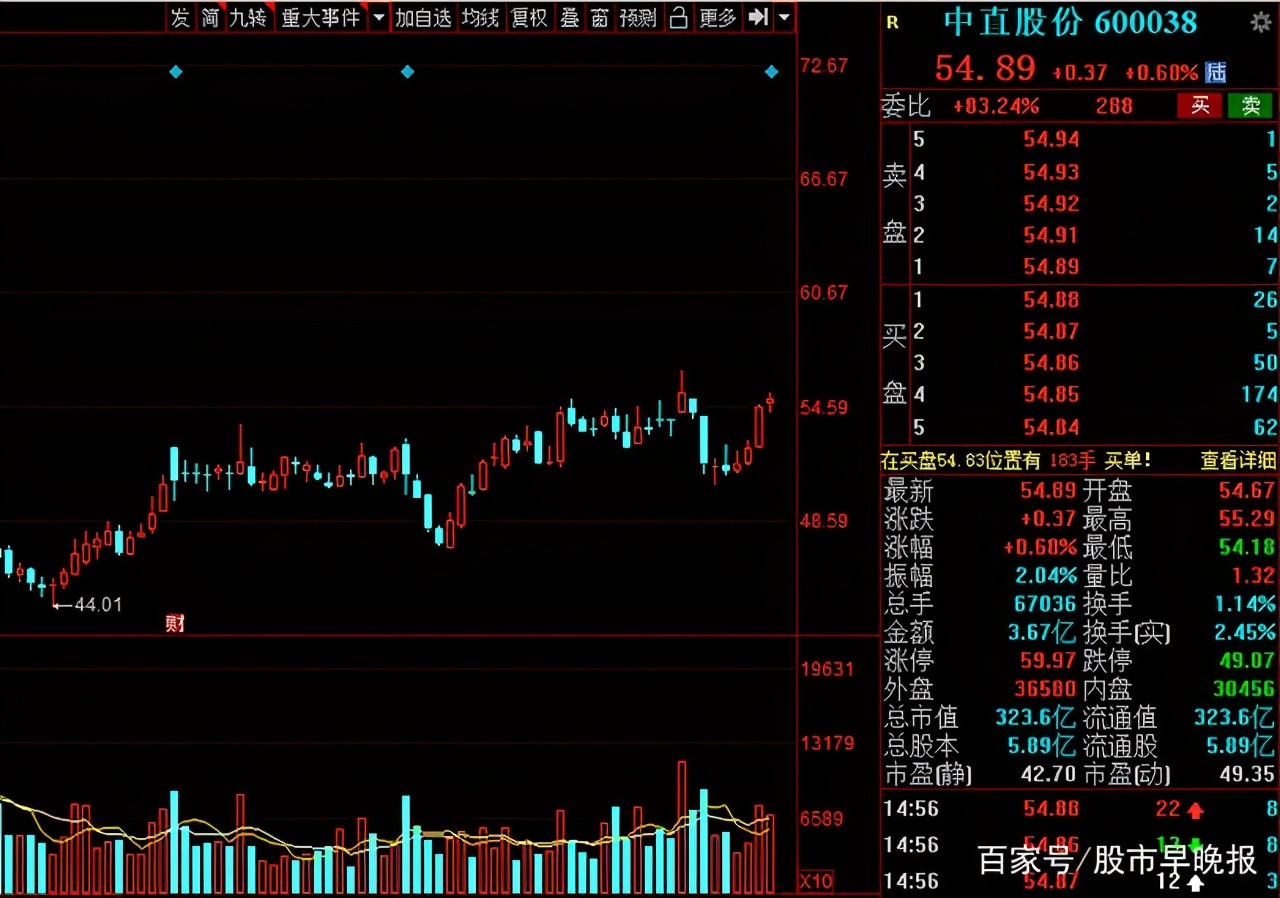Open the dropdown next to 重大事件
The height and width of the screenshot is (898, 1280).
coord(377,17)
